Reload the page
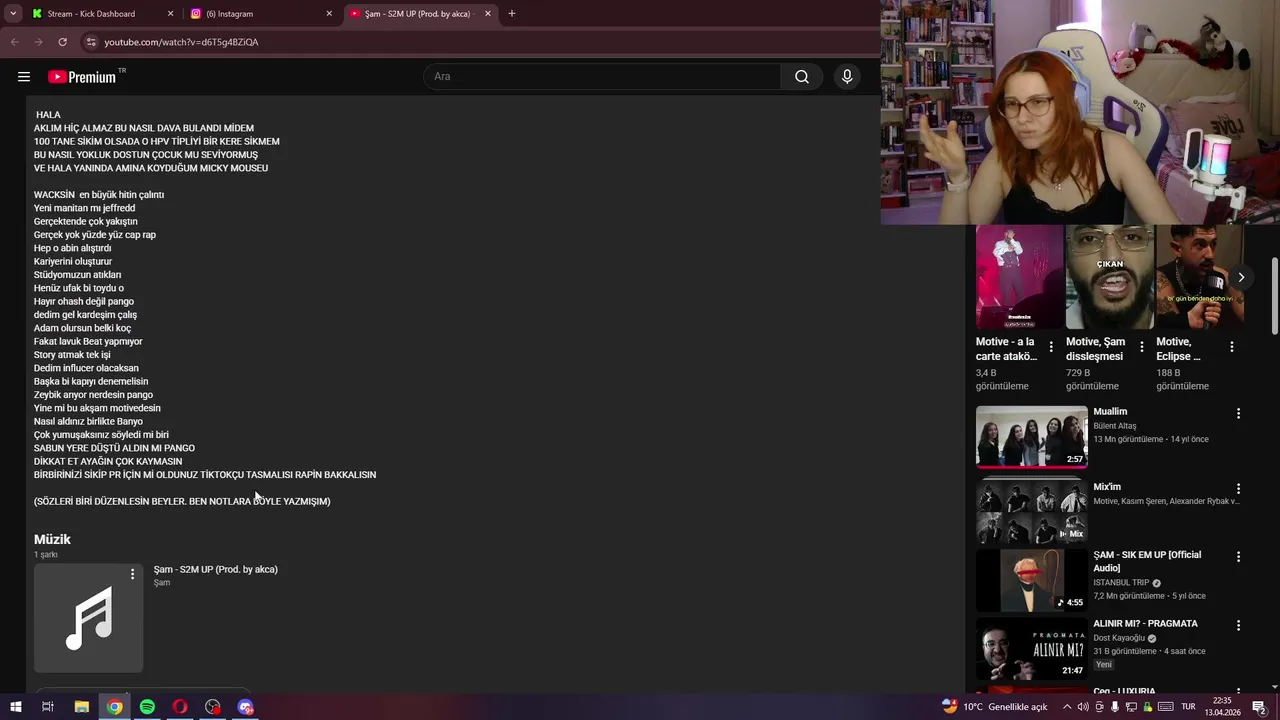The width and height of the screenshot is (1280, 720). 62,42
